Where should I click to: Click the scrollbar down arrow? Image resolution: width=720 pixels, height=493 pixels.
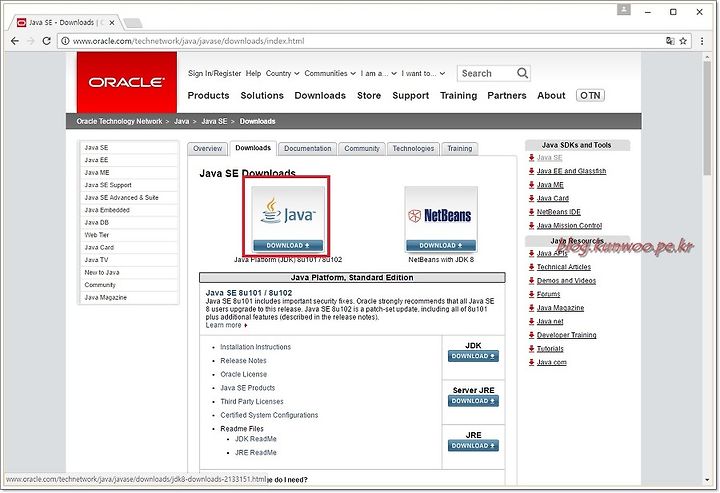(x=707, y=480)
